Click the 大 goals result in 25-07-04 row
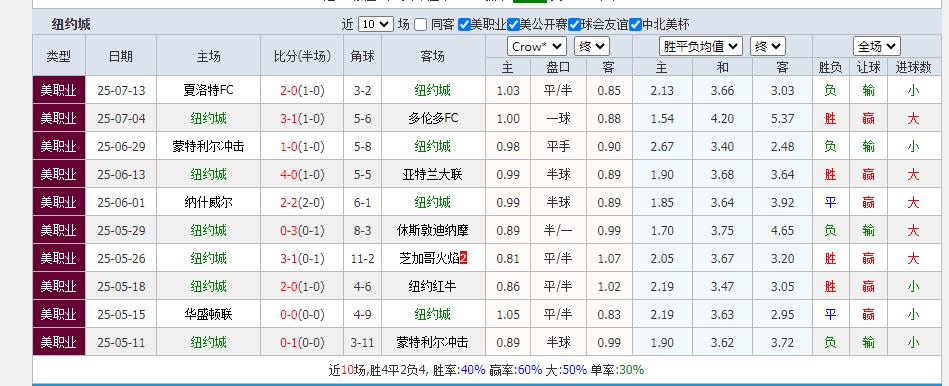The height and width of the screenshot is (386, 949). coord(913,119)
